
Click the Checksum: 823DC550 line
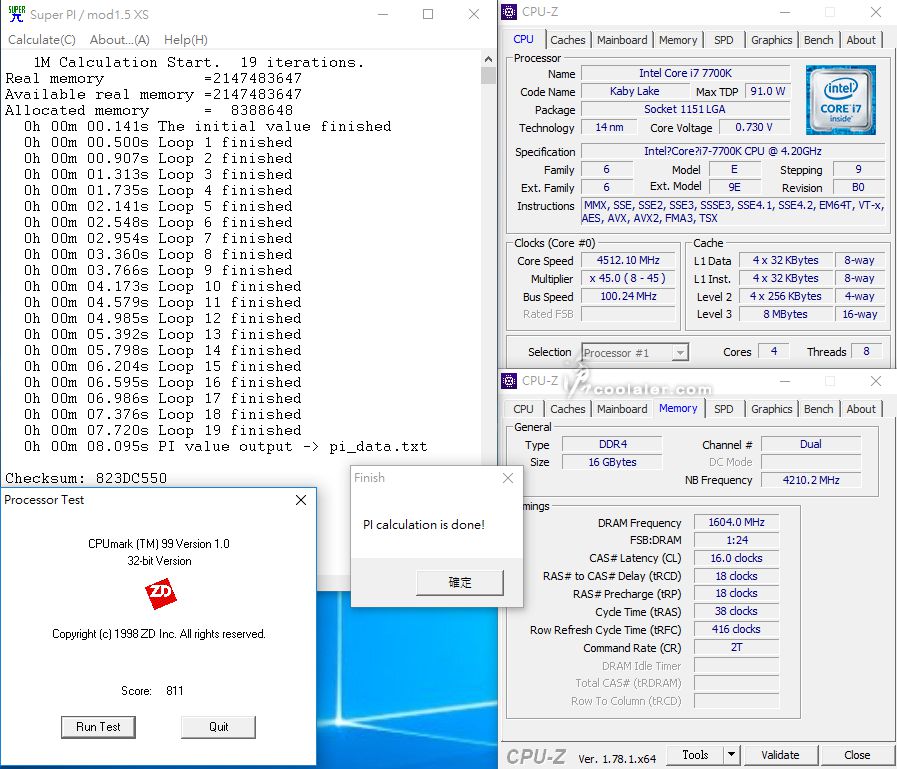tap(86, 478)
